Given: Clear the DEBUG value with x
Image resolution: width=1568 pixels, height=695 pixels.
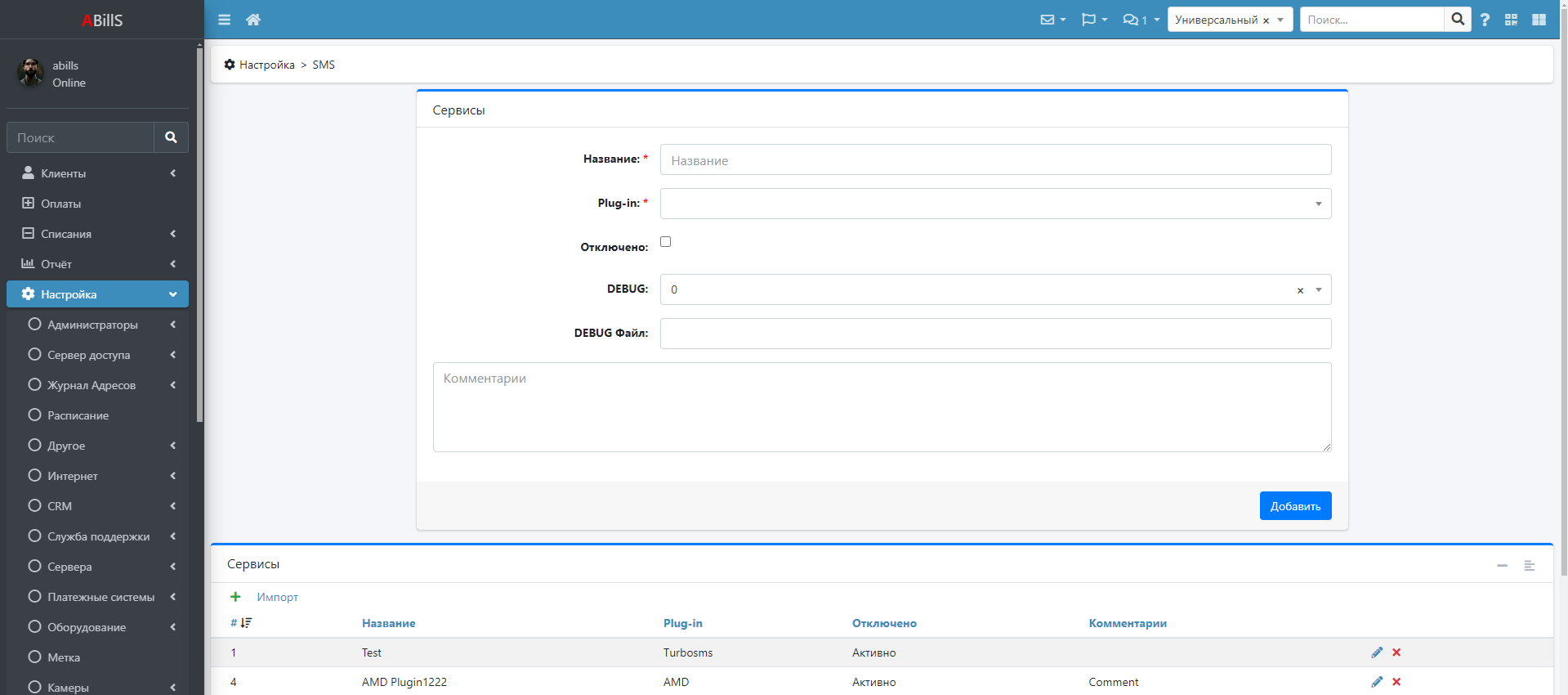Looking at the screenshot, I should tap(1300, 290).
